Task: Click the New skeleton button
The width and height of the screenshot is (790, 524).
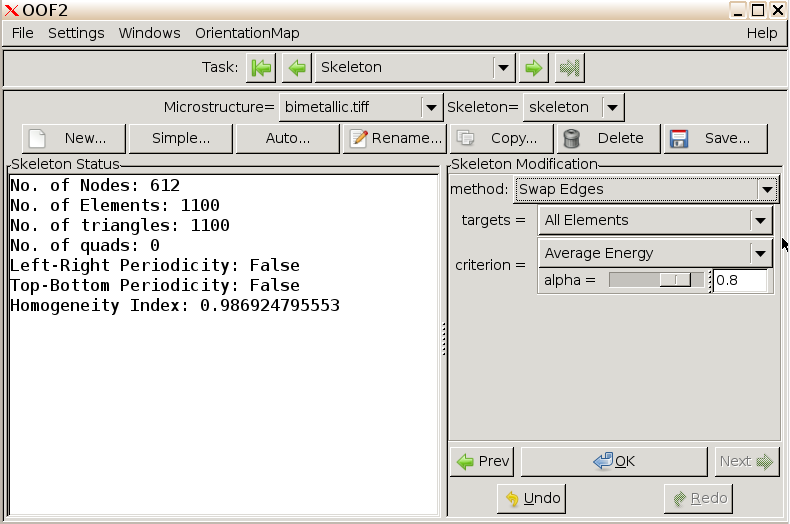Action: click(x=75, y=139)
